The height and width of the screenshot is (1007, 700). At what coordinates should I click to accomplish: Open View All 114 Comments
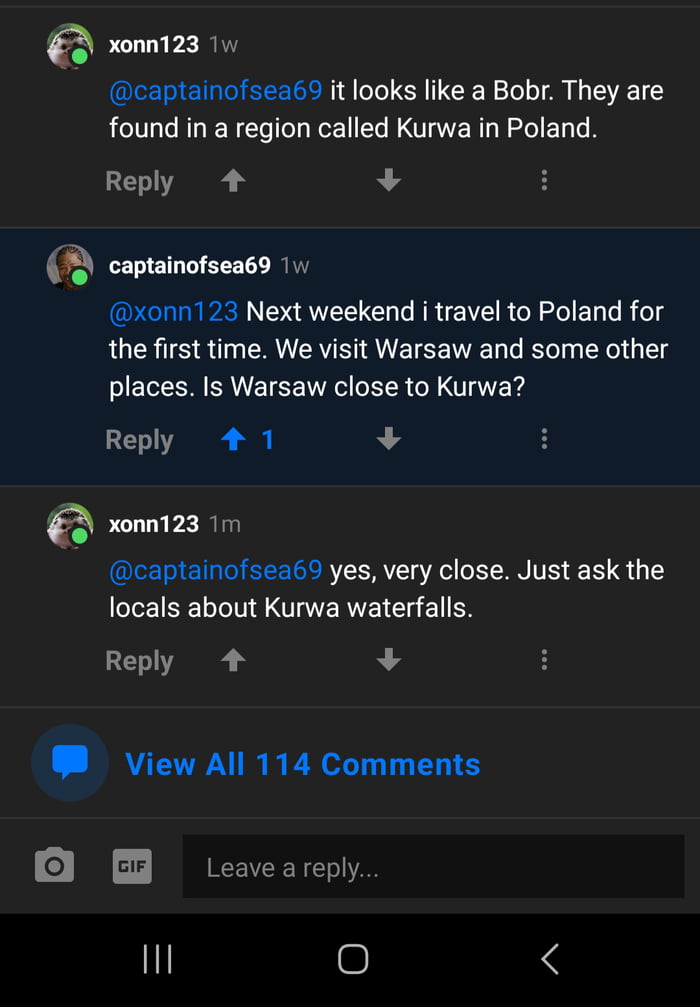[301, 763]
